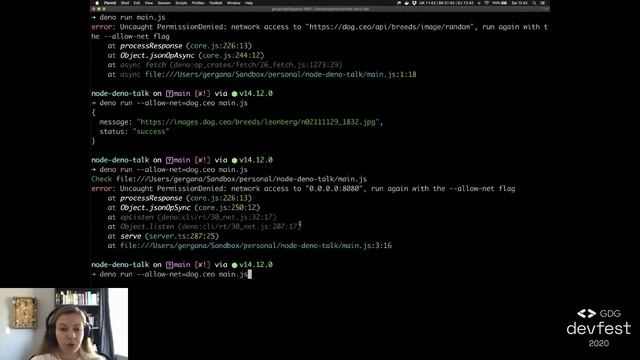Screen dimensions: 640x360
Task: Open the View menu
Action: click(149, 3)
